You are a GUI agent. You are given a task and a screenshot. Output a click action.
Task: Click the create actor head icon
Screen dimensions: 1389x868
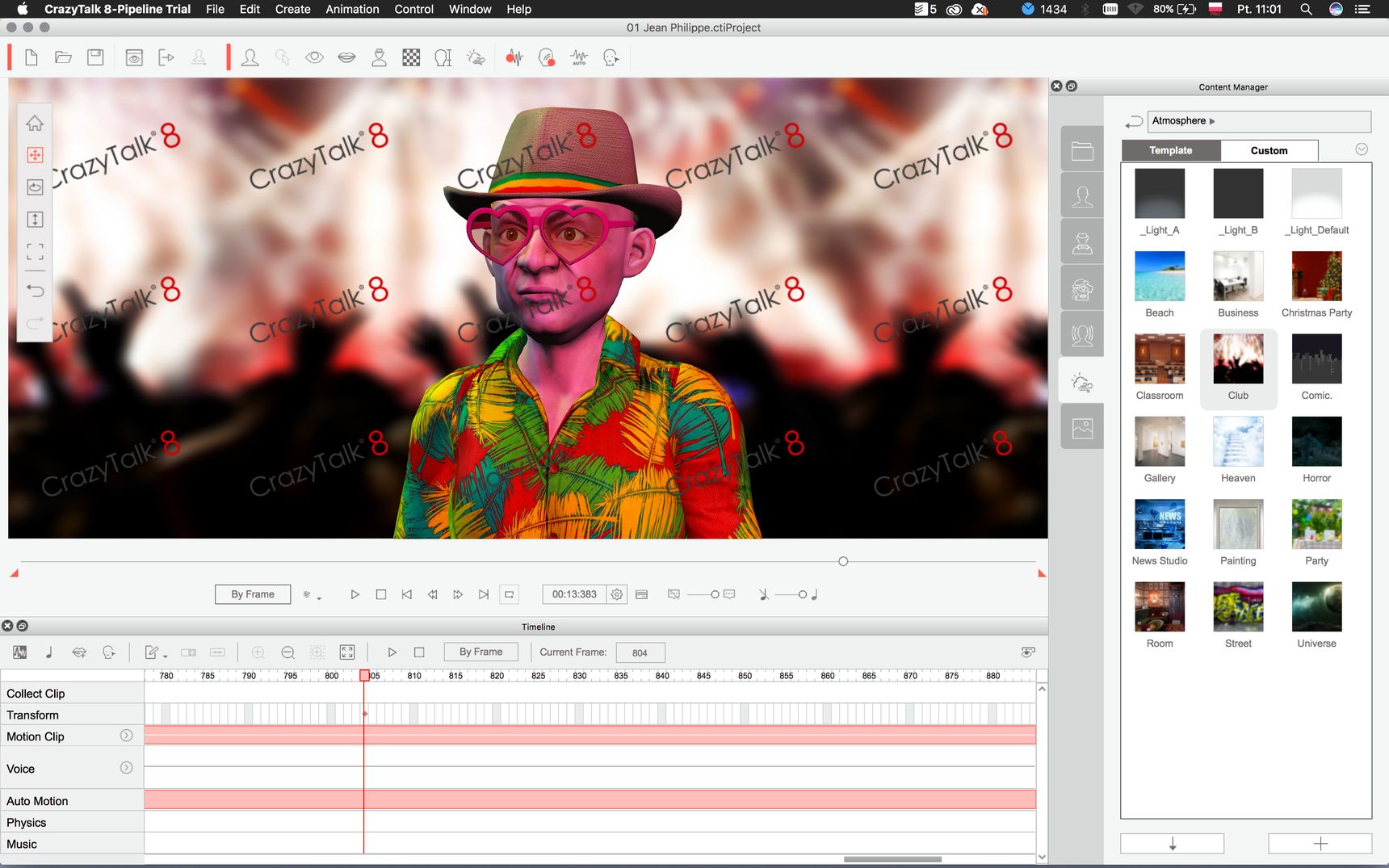coord(250,57)
